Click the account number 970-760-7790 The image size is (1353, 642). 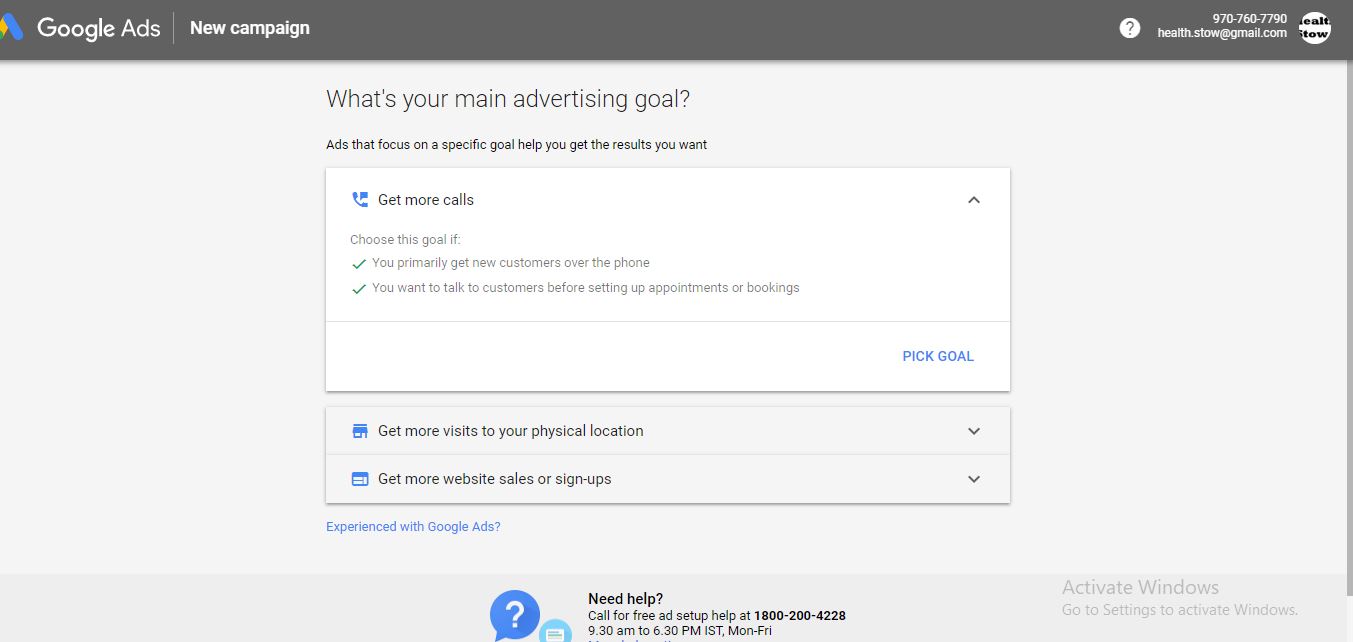coord(1250,19)
